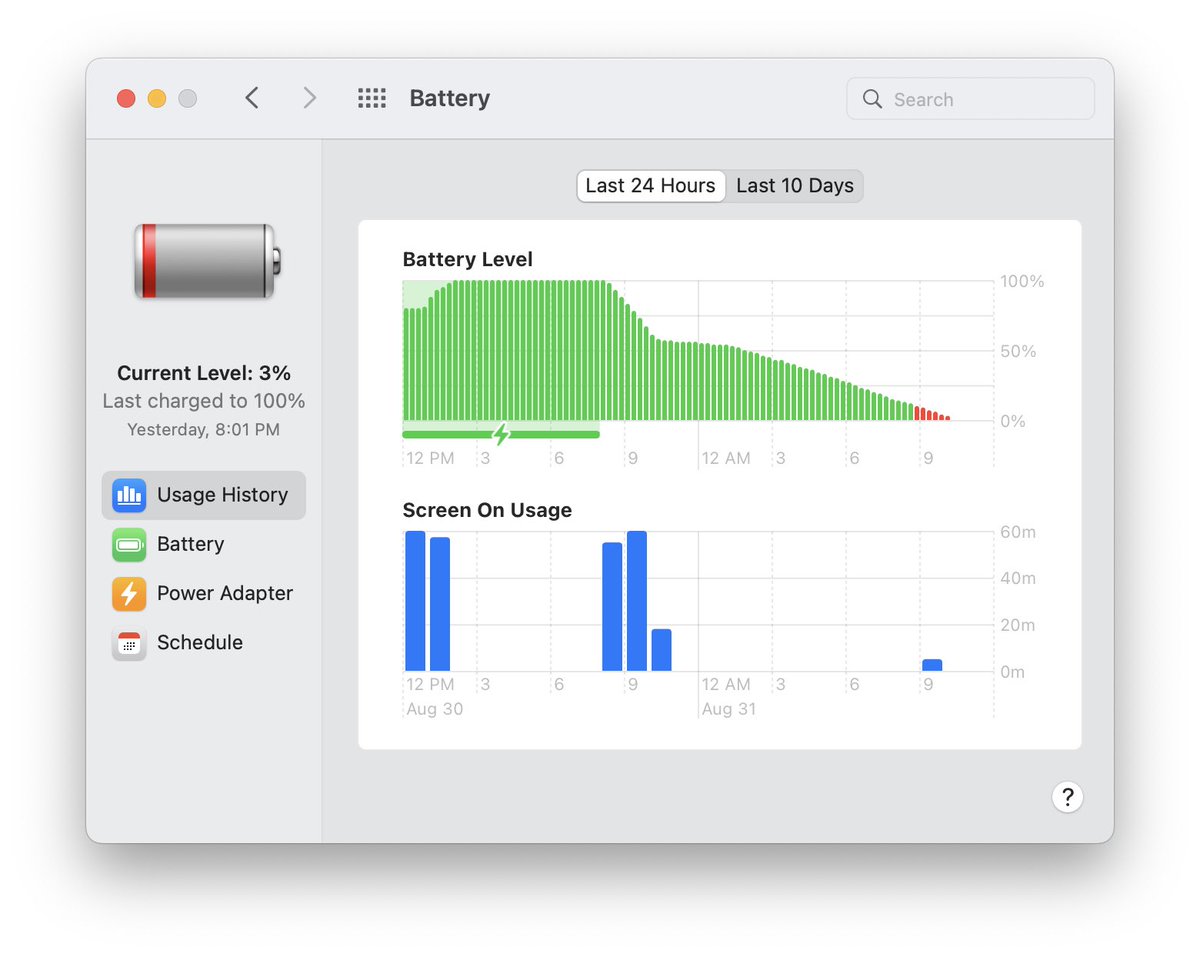
Task: Click the magnifying glass search icon
Action: (x=872, y=99)
